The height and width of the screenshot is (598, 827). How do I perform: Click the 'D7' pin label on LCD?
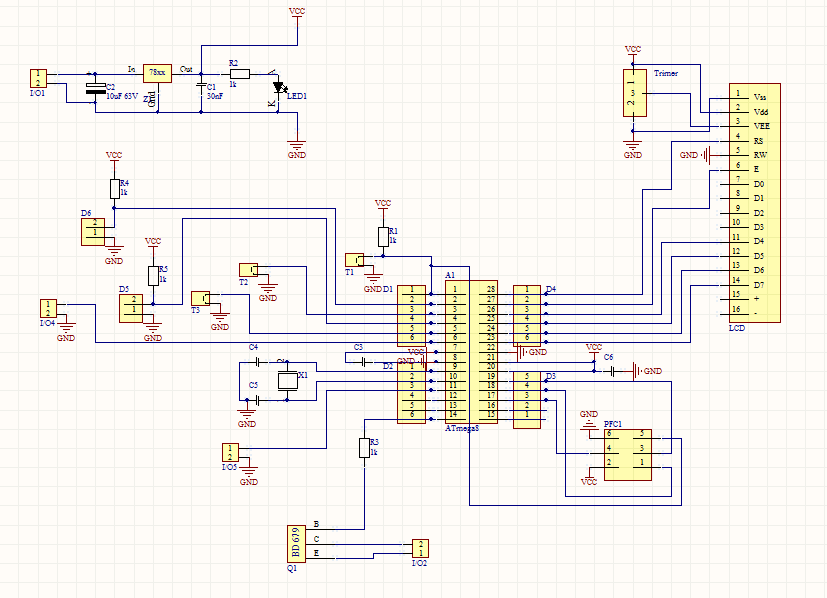coord(759,285)
